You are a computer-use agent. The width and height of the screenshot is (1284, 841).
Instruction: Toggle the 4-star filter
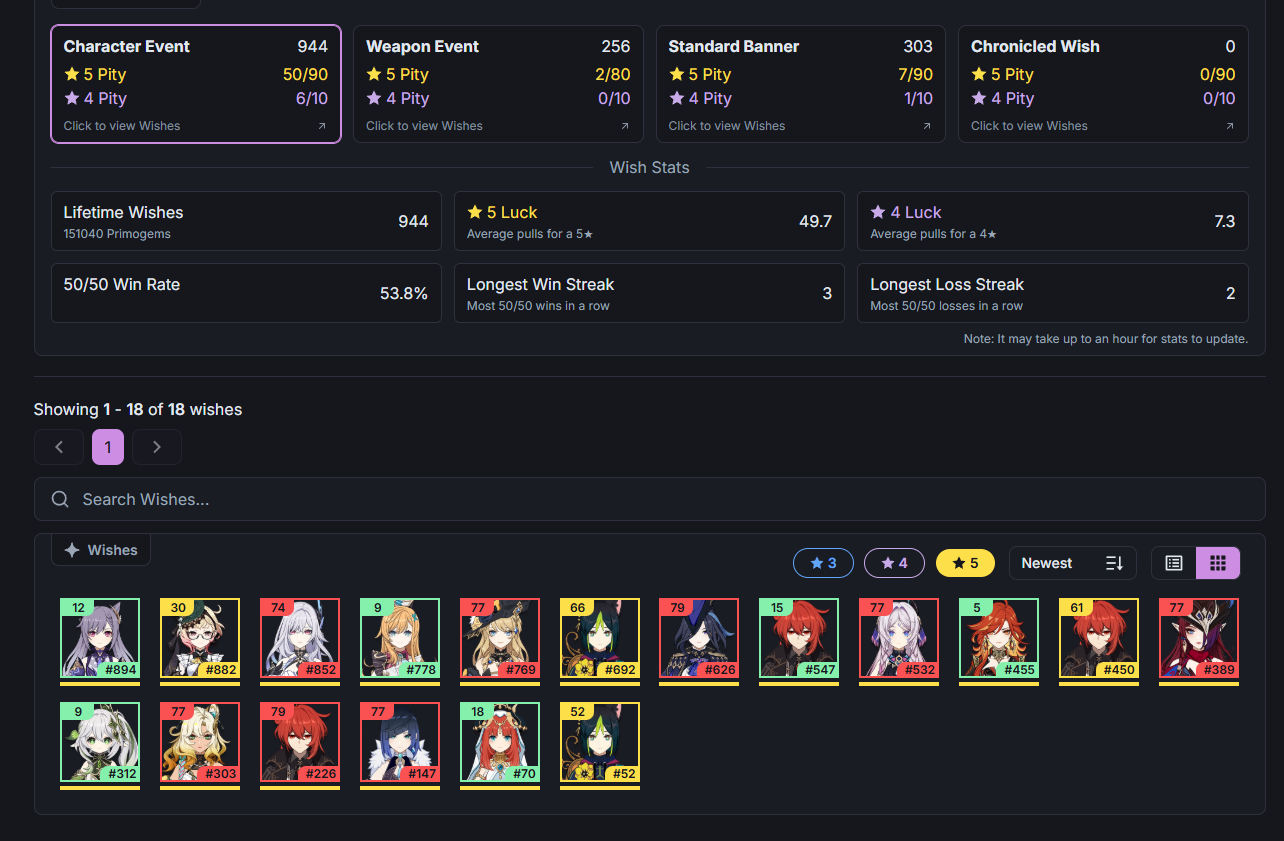point(894,563)
